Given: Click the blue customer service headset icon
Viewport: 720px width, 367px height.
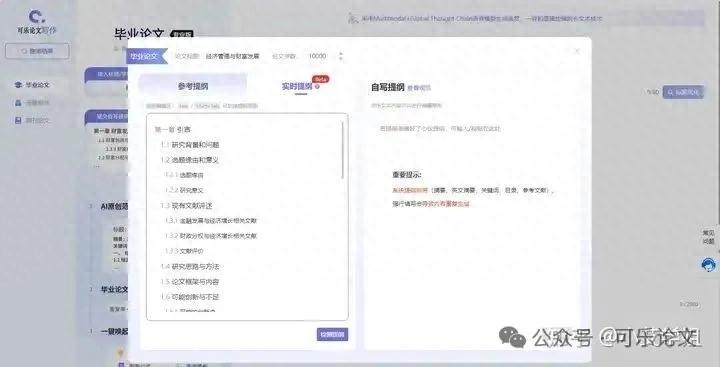Looking at the screenshot, I should click(709, 265).
